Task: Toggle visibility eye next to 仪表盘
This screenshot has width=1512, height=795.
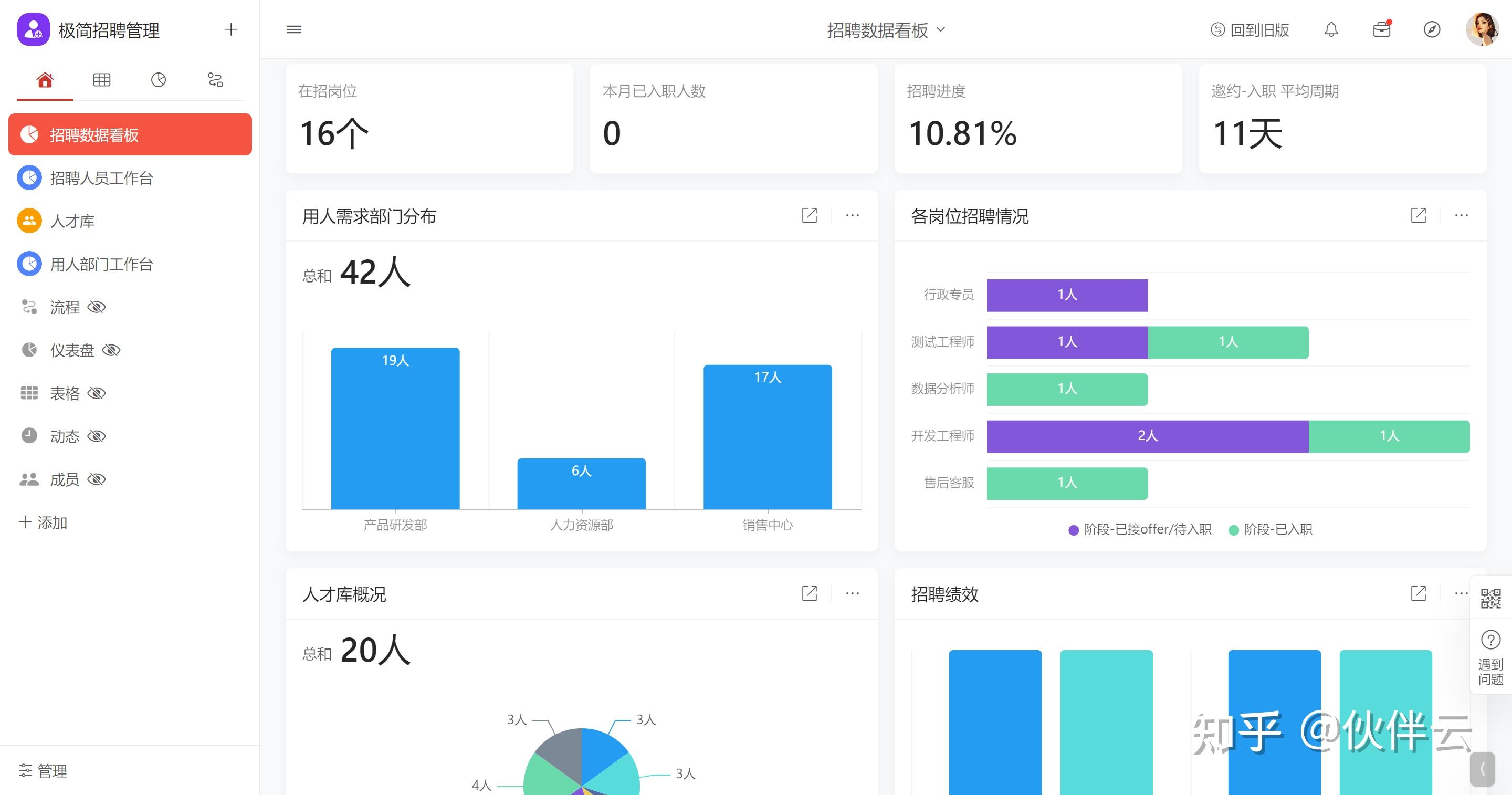Action: click(111, 351)
